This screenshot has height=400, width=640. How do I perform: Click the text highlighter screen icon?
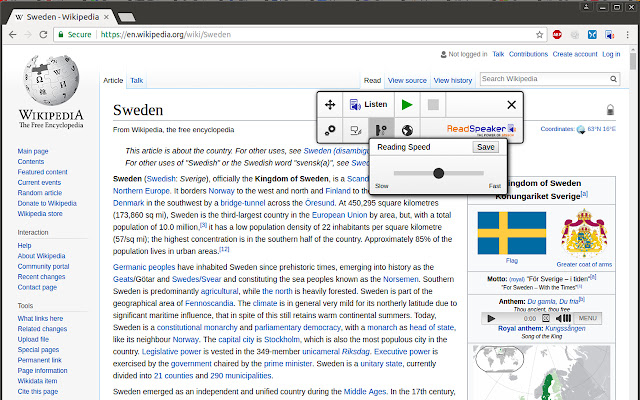click(356, 130)
